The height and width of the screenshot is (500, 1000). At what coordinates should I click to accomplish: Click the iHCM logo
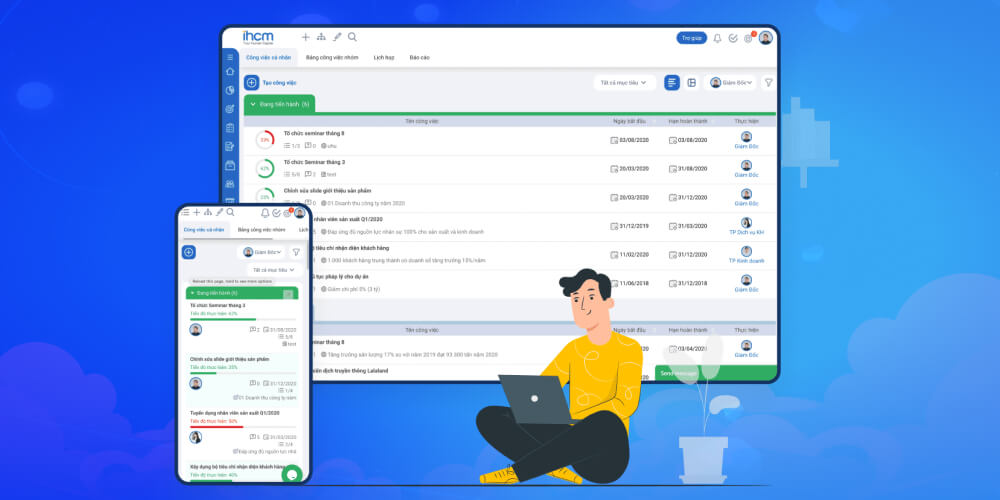[258, 38]
